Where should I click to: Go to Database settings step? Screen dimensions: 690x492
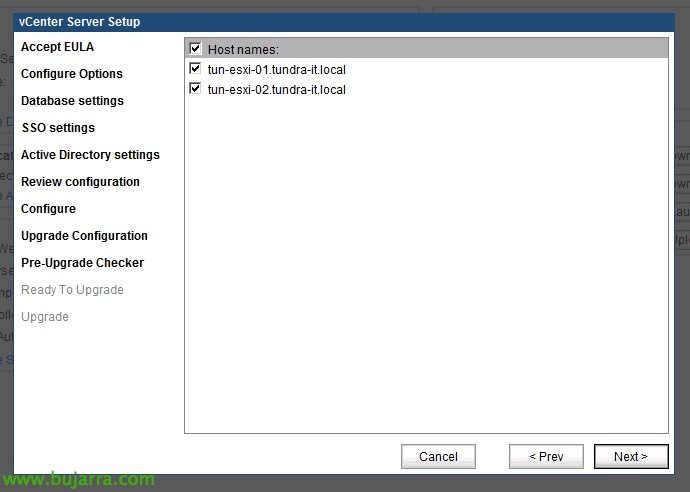click(72, 101)
